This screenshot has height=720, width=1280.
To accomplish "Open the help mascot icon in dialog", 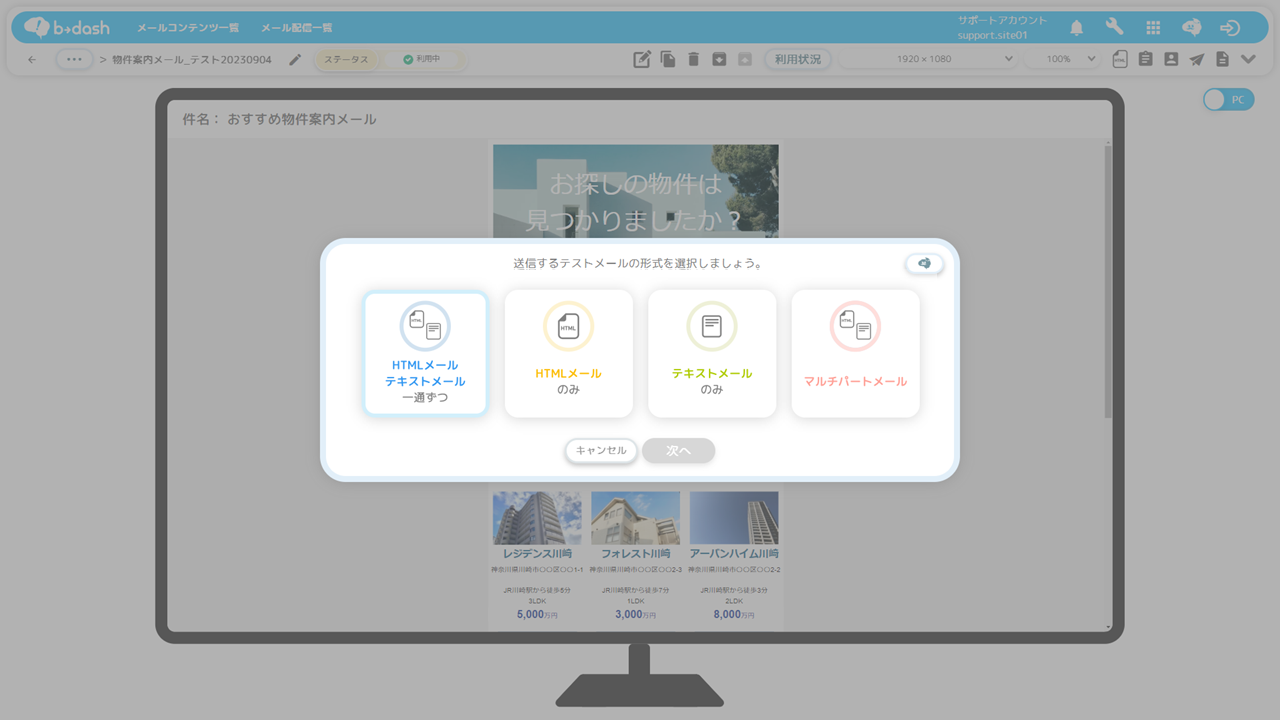I will (x=924, y=263).
